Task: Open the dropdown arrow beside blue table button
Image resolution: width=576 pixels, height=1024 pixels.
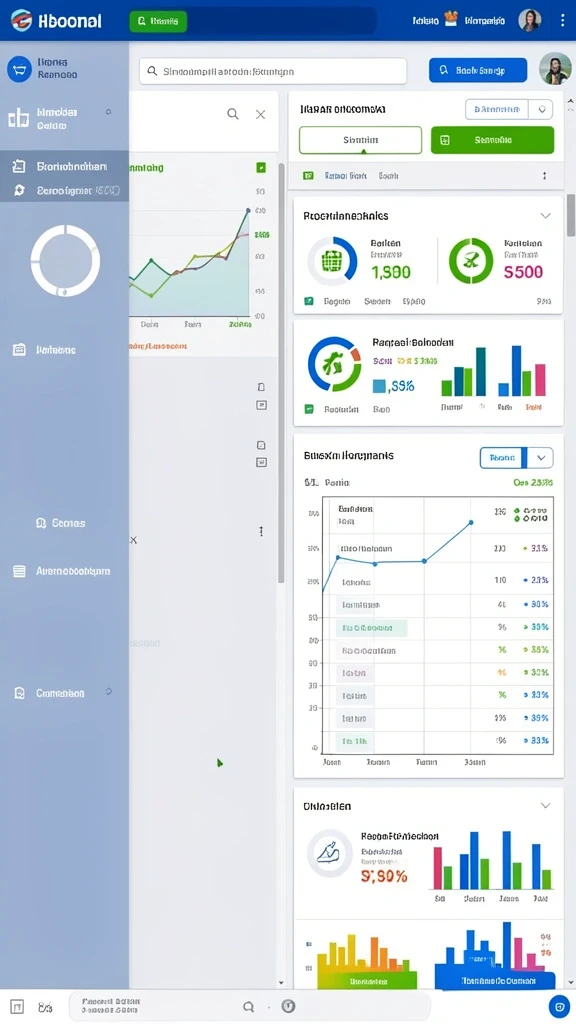Action: click(541, 458)
